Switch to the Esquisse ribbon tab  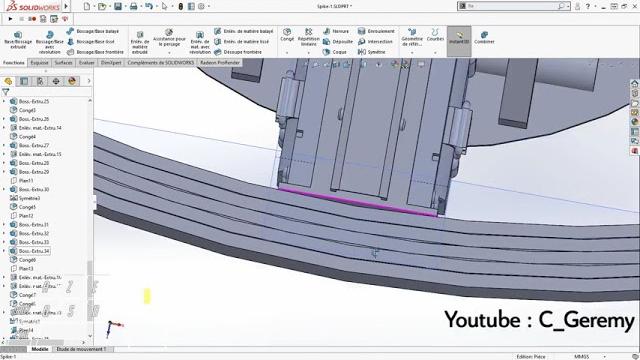[x=39, y=63]
